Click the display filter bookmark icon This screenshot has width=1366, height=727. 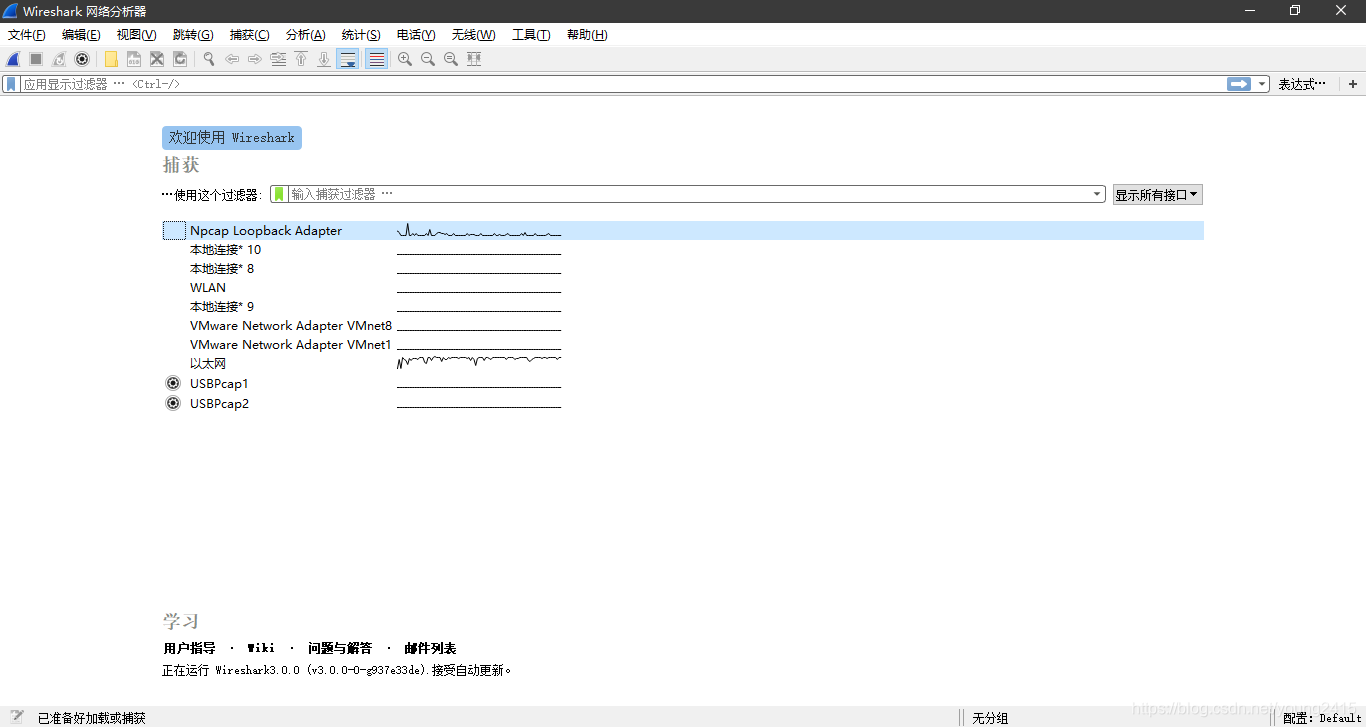(x=11, y=84)
